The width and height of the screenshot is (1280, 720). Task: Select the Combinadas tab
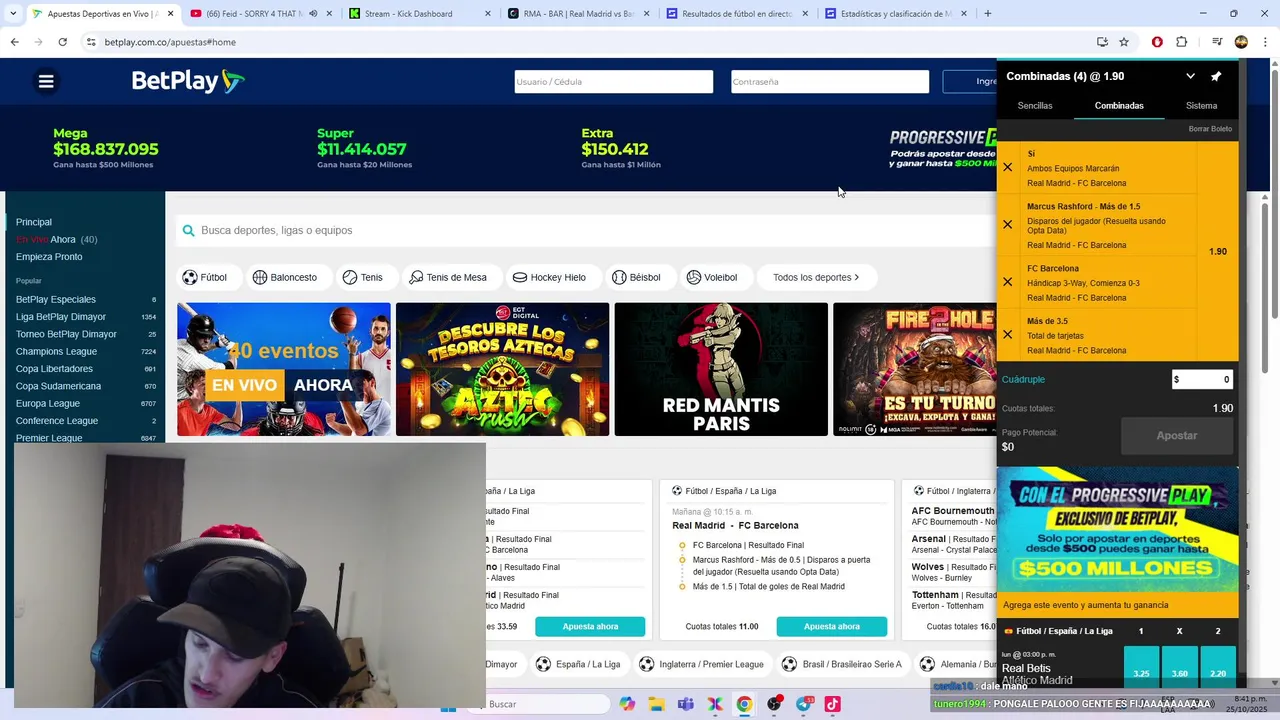pos(1119,105)
